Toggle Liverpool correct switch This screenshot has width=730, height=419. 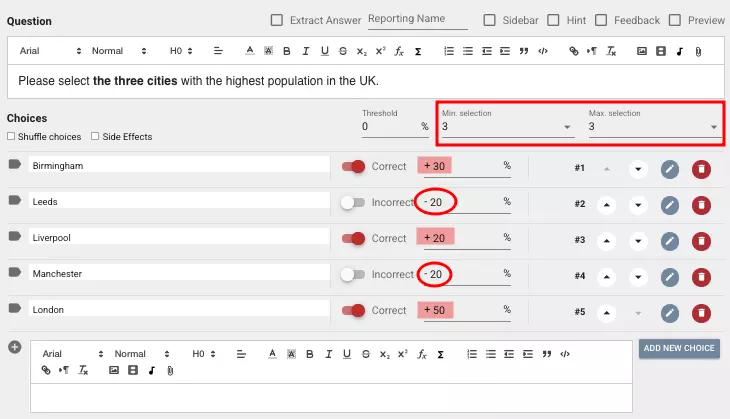click(353, 238)
